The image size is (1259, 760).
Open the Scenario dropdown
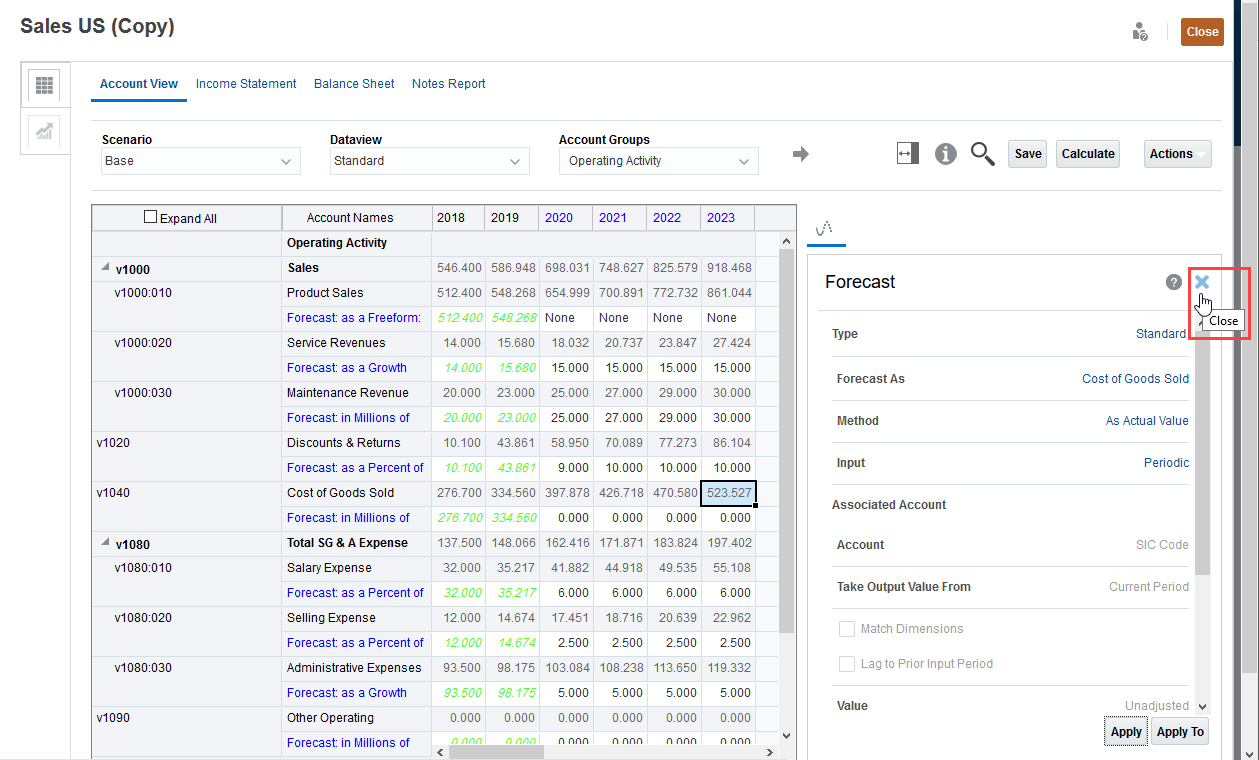(x=200, y=161)
